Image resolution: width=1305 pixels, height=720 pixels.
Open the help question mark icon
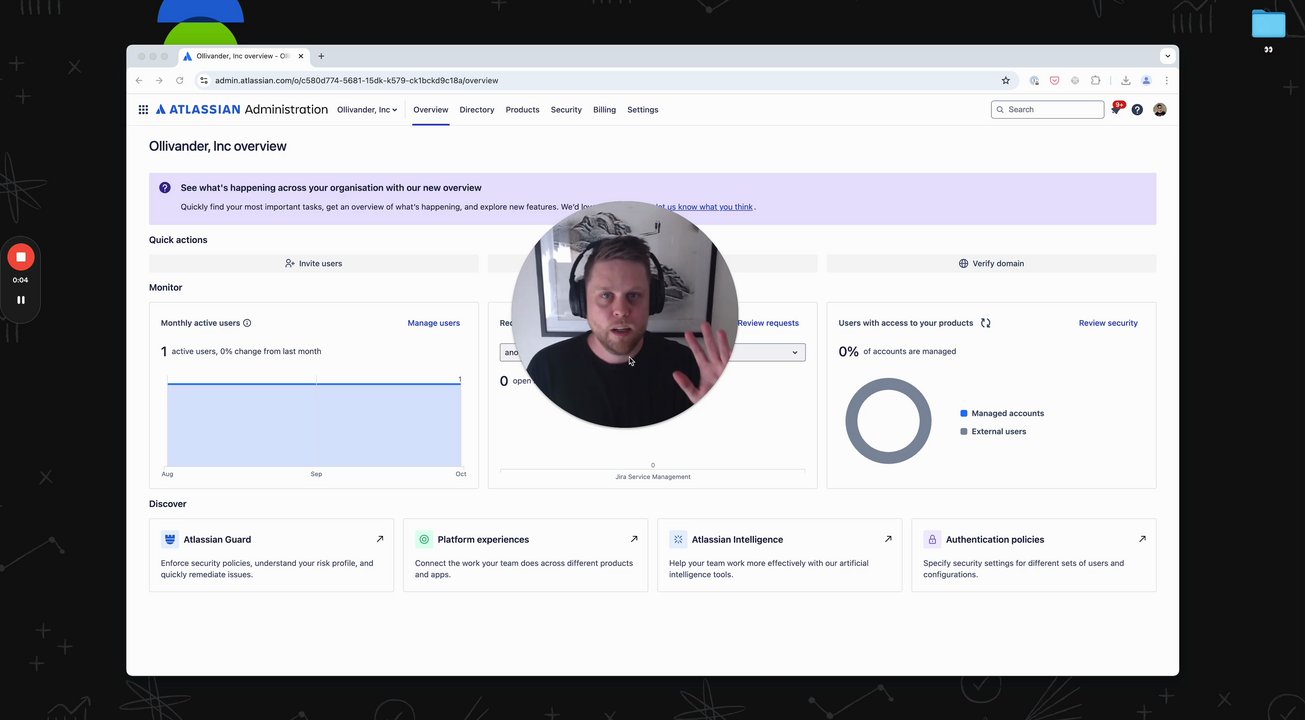(x=1137, y=110)
